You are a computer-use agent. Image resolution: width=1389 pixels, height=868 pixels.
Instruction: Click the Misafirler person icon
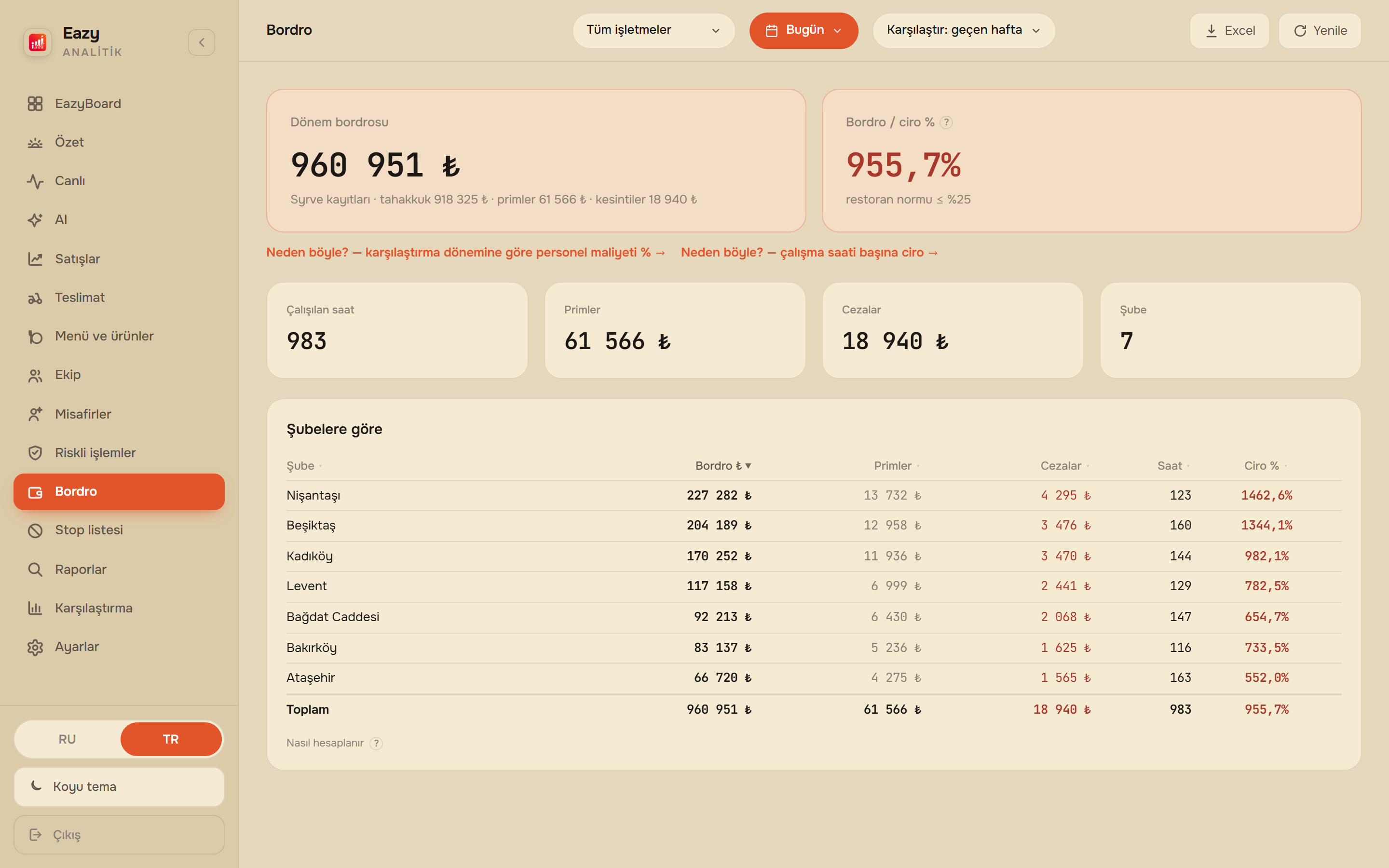tap(35, 414)
